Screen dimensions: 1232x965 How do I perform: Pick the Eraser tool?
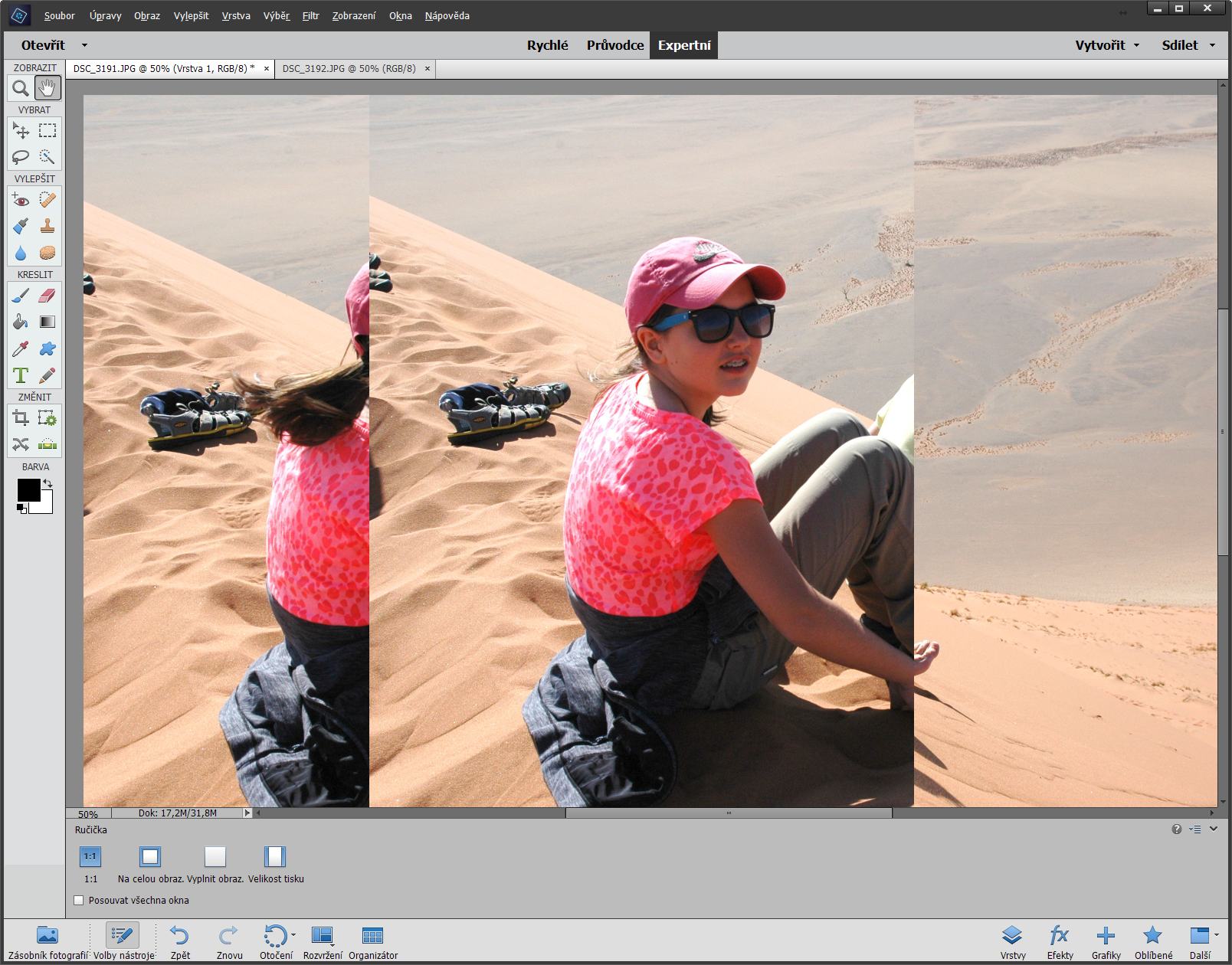[48, 296]
